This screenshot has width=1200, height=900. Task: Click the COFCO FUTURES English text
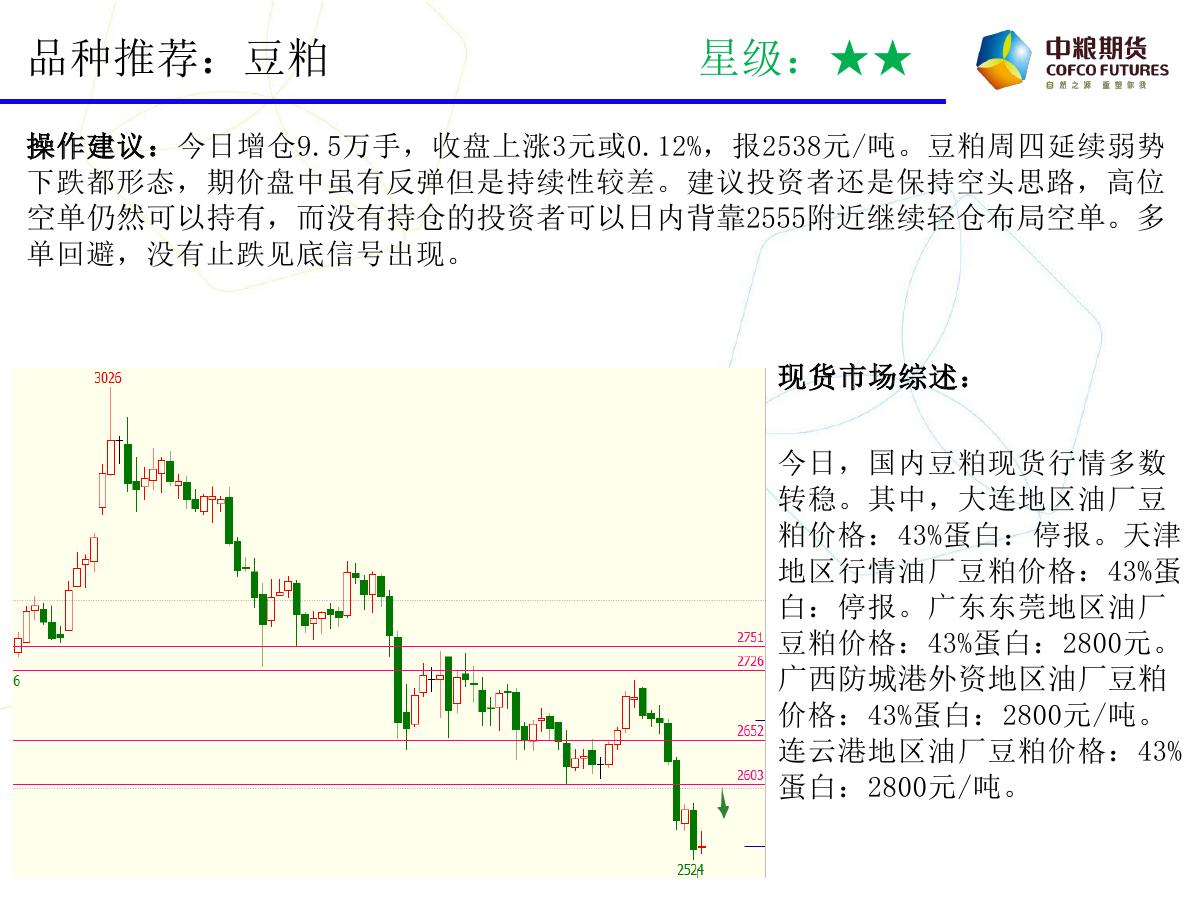pyautogui.click(x=1106, y=71)
